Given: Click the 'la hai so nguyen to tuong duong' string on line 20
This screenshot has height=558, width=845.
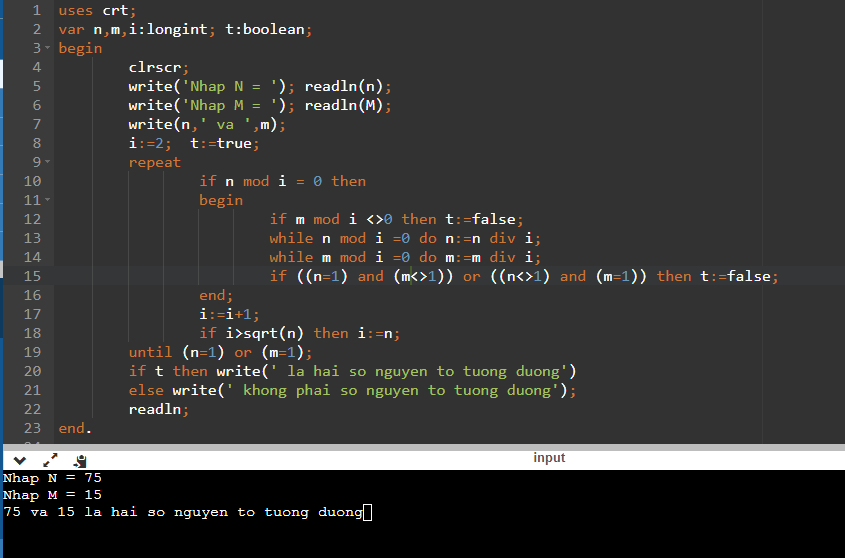Looking at the screenshot, I should (424, 371).
